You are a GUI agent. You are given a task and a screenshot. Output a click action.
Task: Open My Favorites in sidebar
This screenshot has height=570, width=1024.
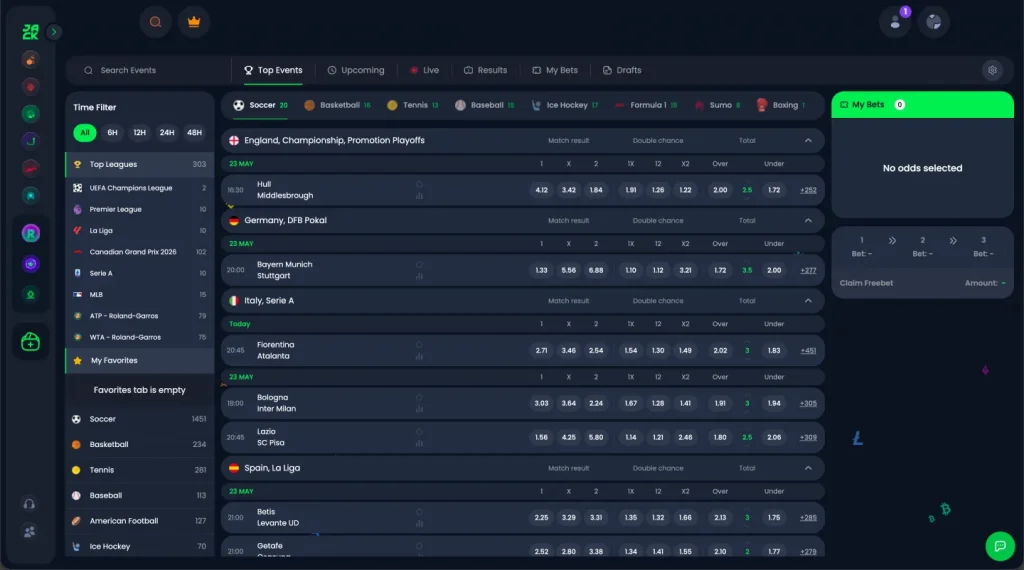(140, 360)
